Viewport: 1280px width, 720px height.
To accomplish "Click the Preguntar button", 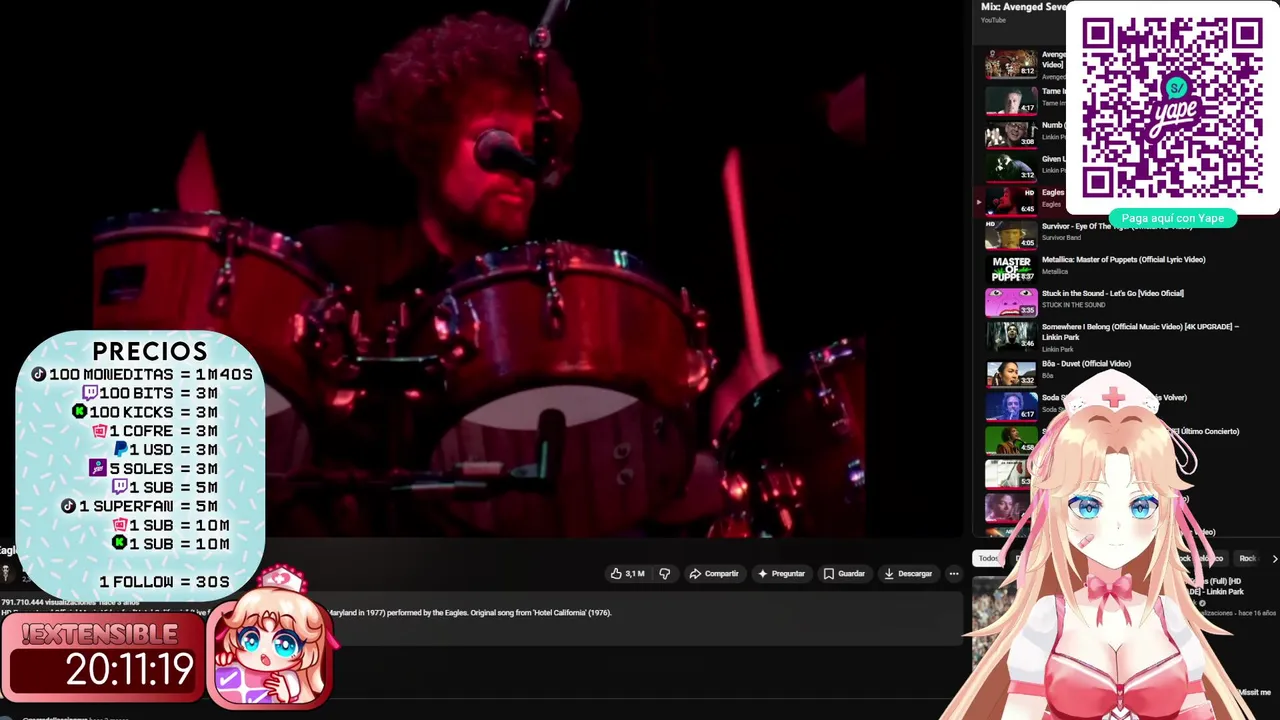I will [x=781, y=574].
